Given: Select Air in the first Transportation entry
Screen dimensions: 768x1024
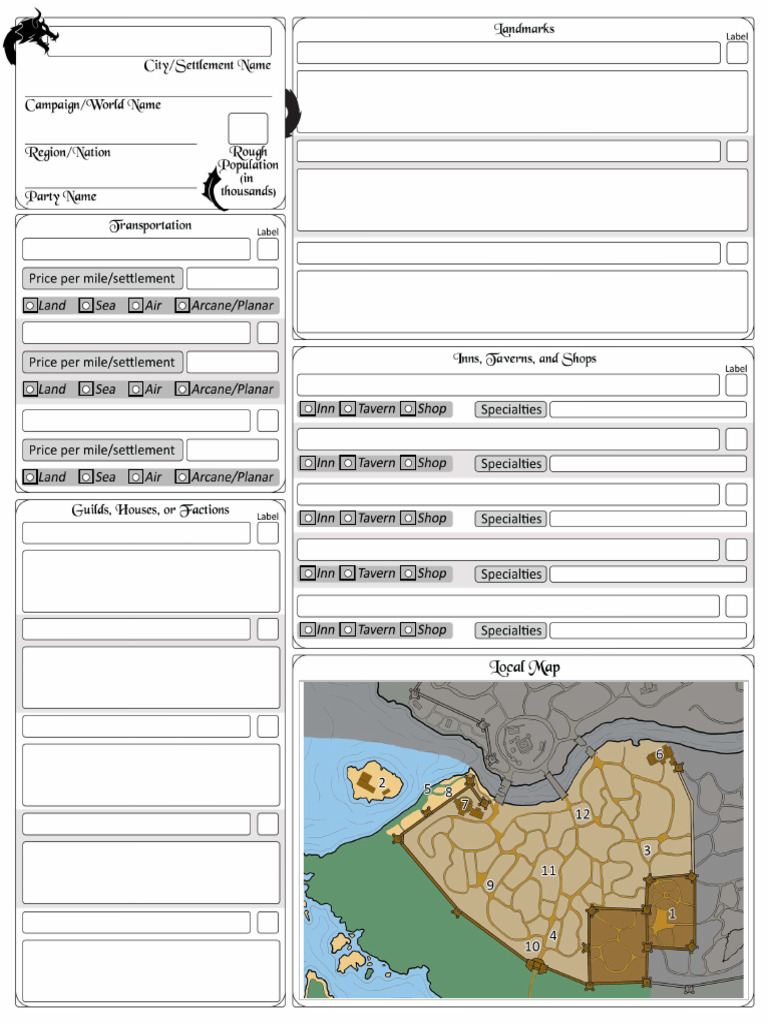Looking at the screenshot, I should [135, 305].
